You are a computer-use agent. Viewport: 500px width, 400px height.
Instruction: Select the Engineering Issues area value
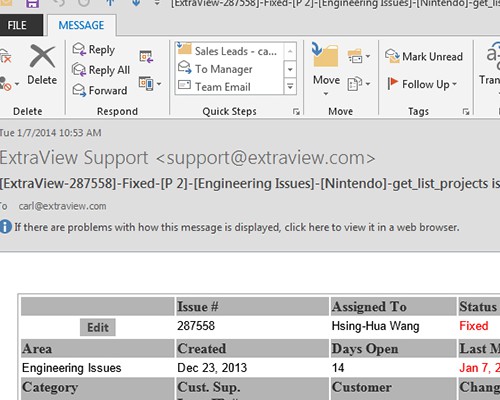[72, 368]
